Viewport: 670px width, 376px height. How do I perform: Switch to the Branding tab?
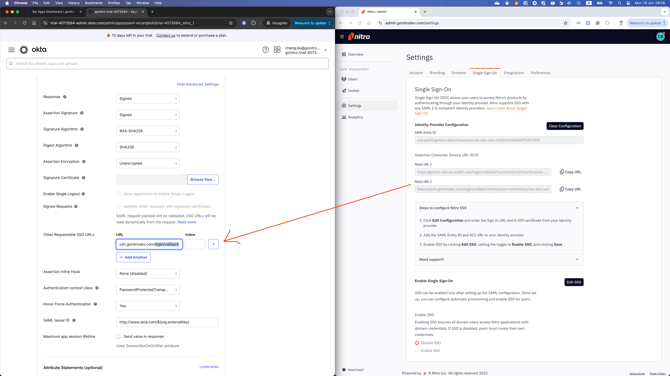coord(437,73)
